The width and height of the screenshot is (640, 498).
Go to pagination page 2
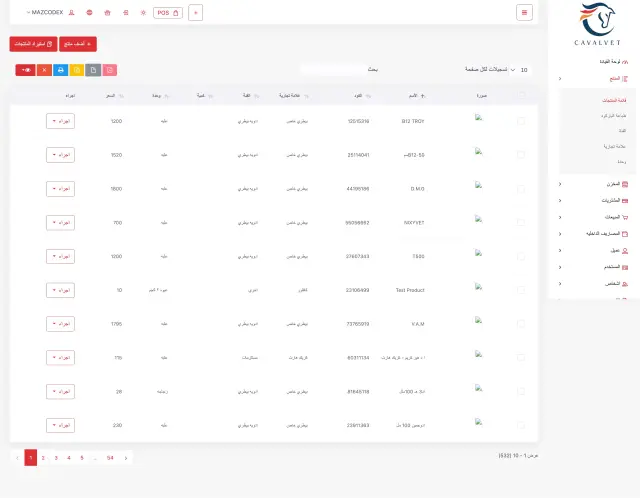(43, 458)
